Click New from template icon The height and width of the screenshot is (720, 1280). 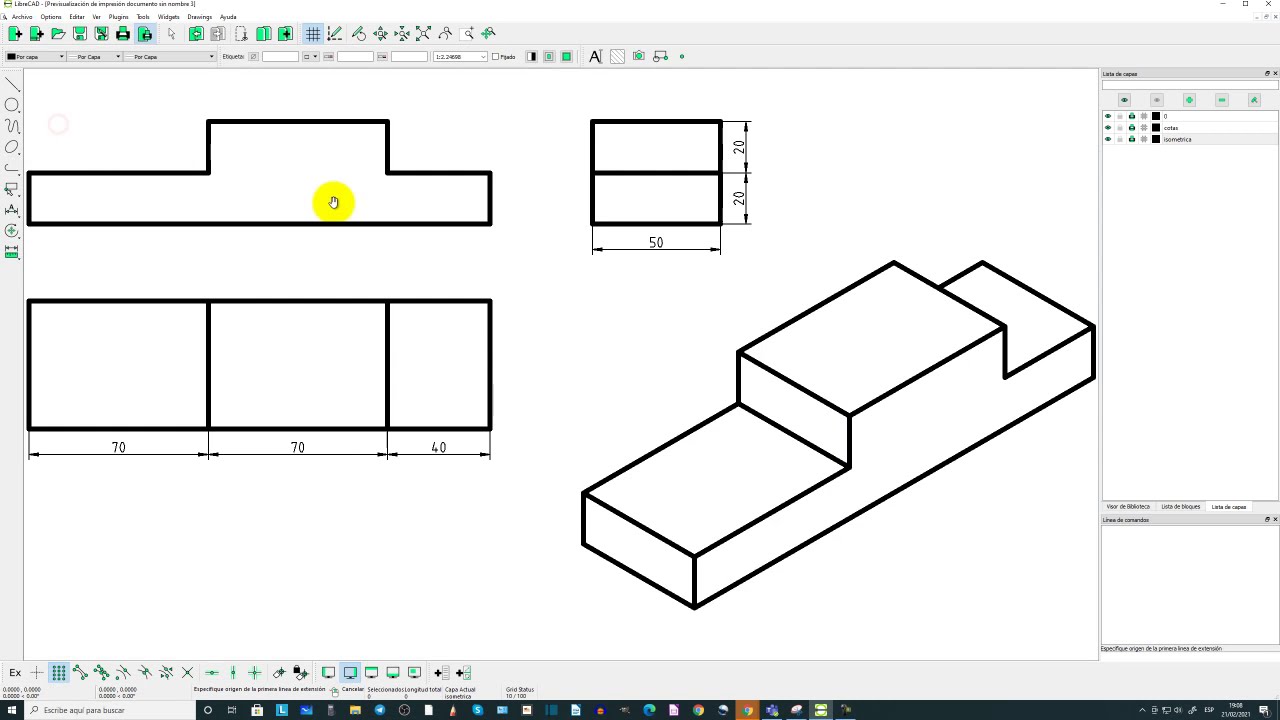(36, 34)
